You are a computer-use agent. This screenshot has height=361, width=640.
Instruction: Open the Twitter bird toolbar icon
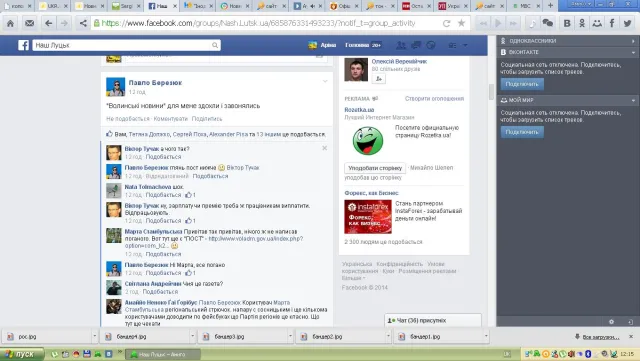627,23
